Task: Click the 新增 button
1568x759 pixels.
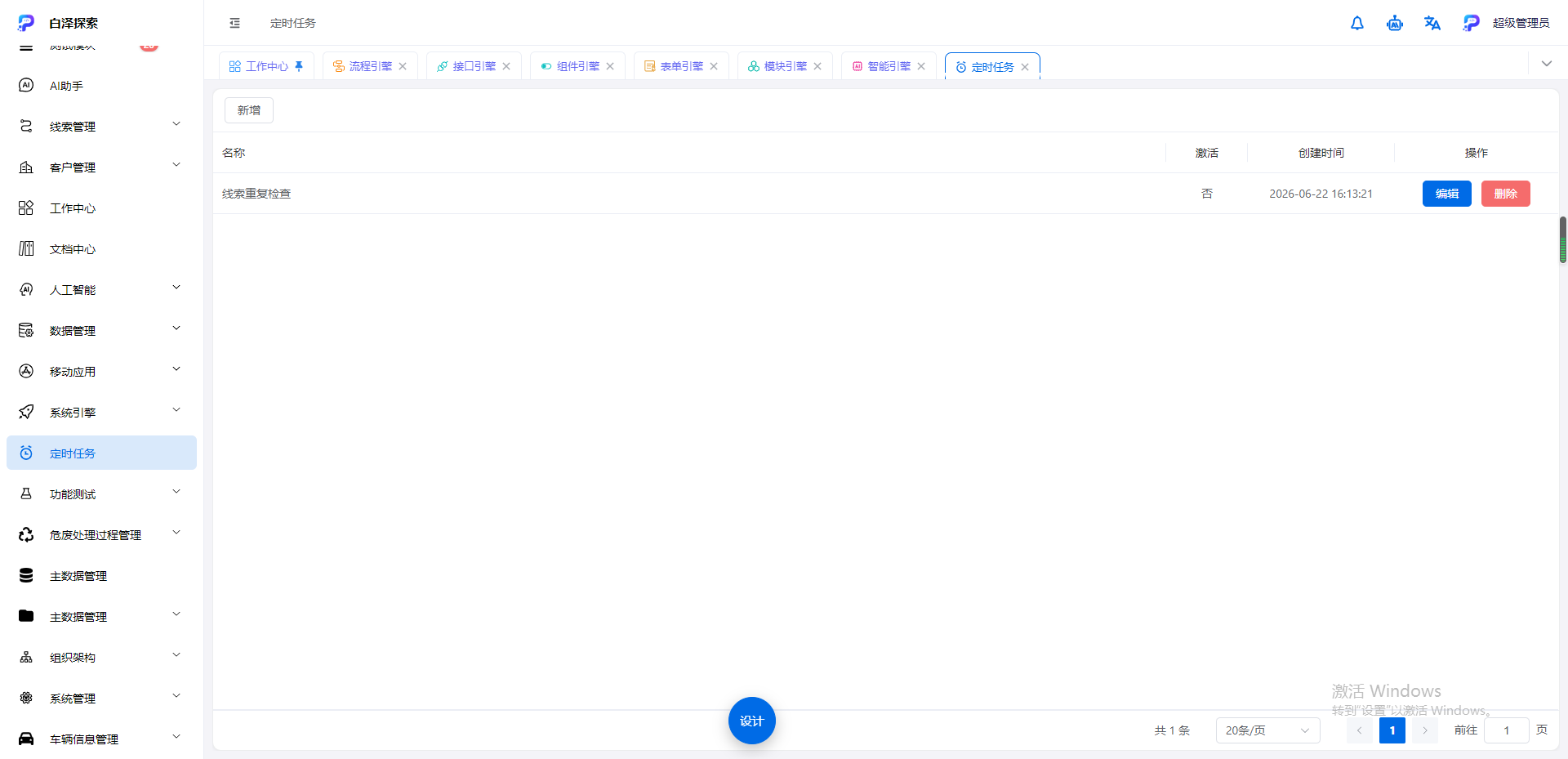Action: 249,110
